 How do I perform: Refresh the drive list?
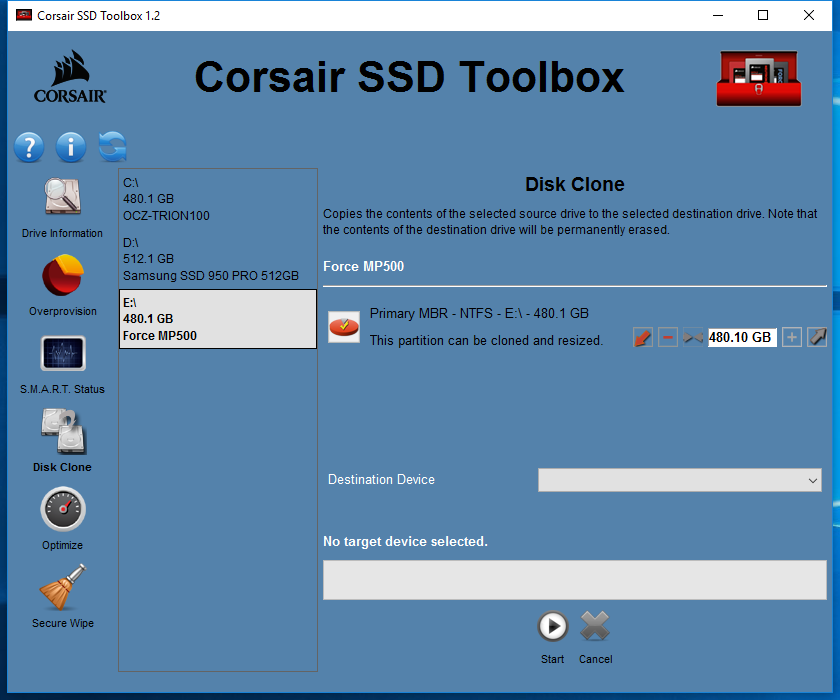tap(113, 147)
